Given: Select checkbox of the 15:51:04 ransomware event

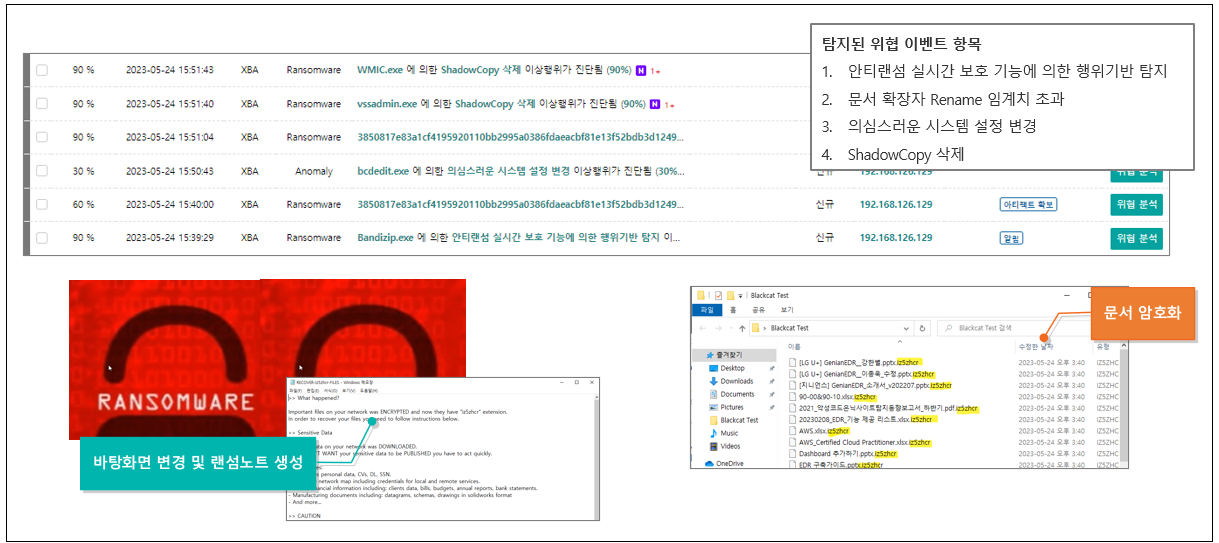Looking at the screenshot, I should pyautogui.click(x=42, y=137).
